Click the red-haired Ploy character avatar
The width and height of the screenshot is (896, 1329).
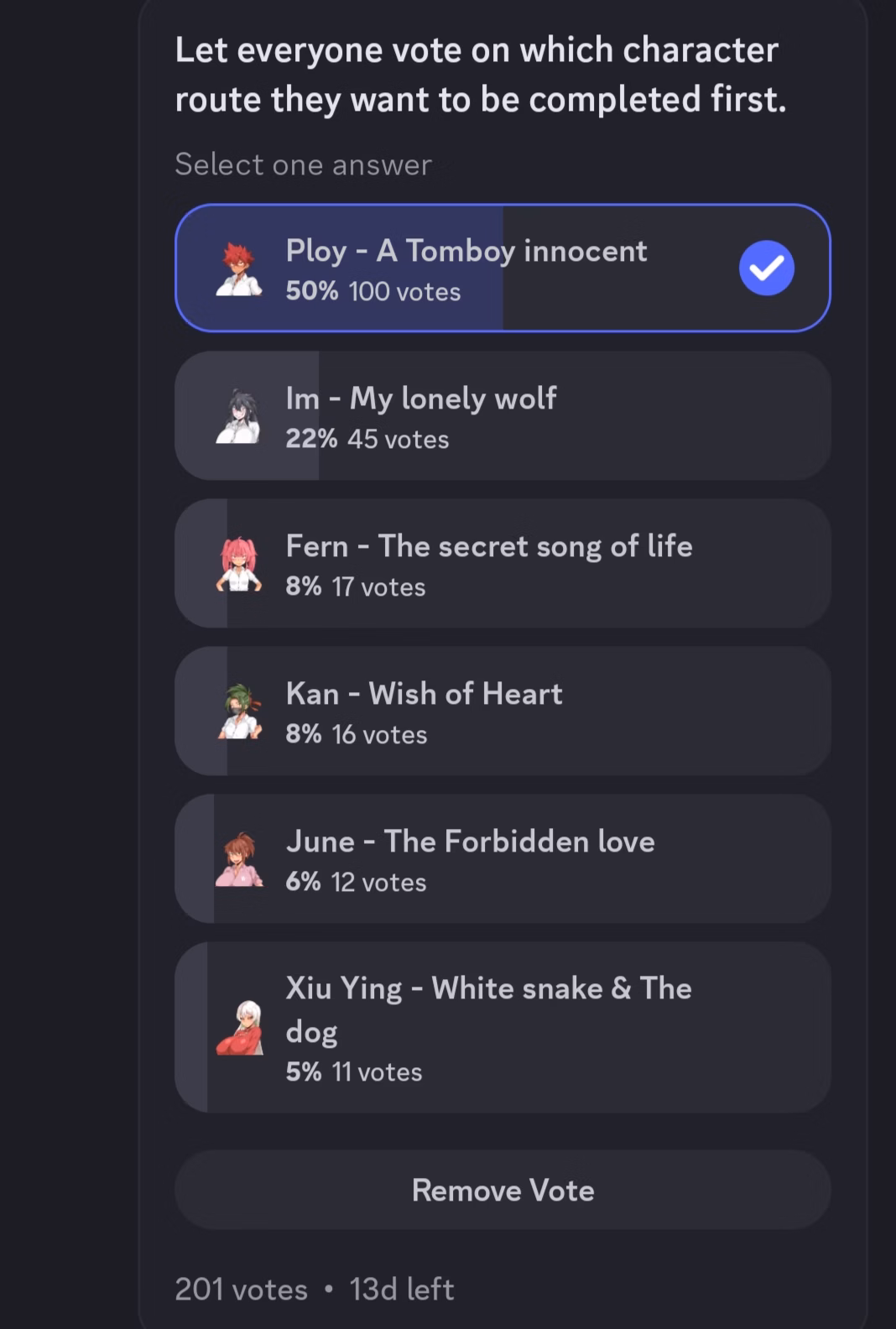click(239, 268)
